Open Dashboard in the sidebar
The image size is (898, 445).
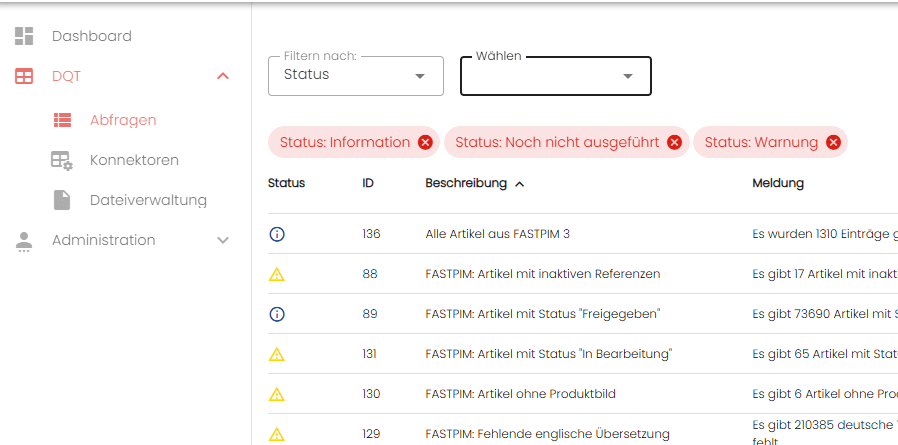click(x=92, y=36)
